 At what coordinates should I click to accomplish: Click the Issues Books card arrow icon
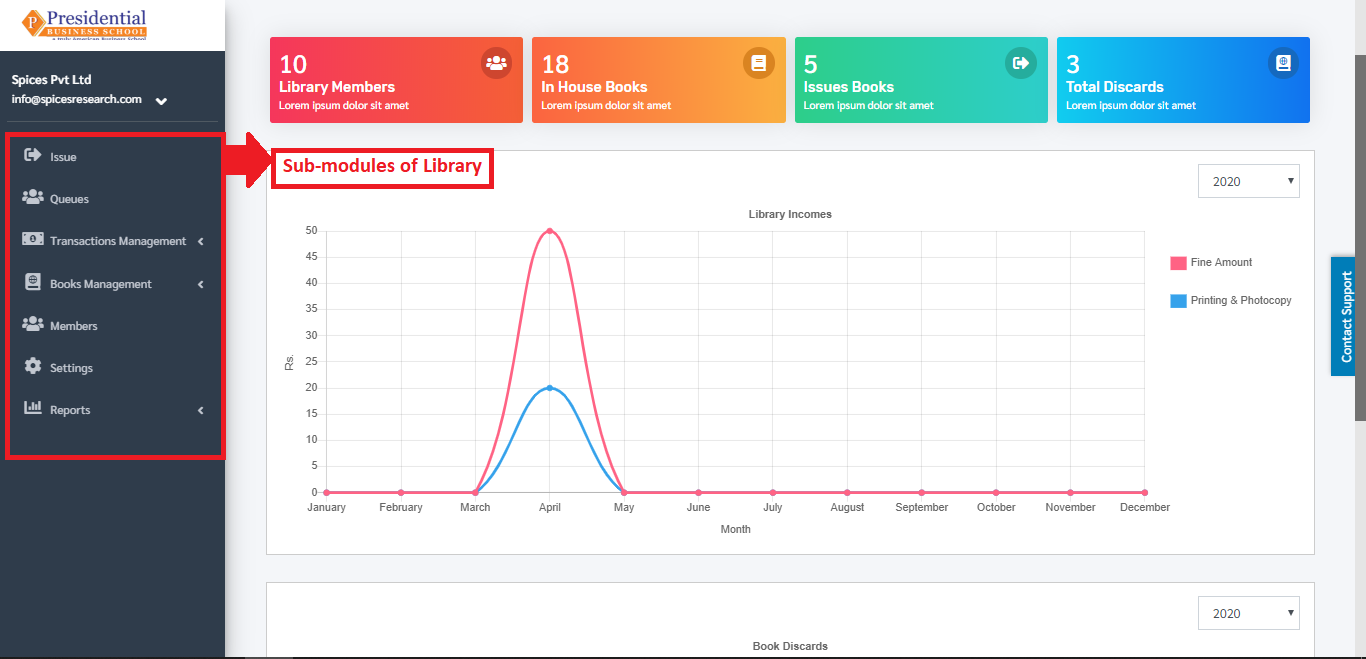click(x=1021, y=63)
